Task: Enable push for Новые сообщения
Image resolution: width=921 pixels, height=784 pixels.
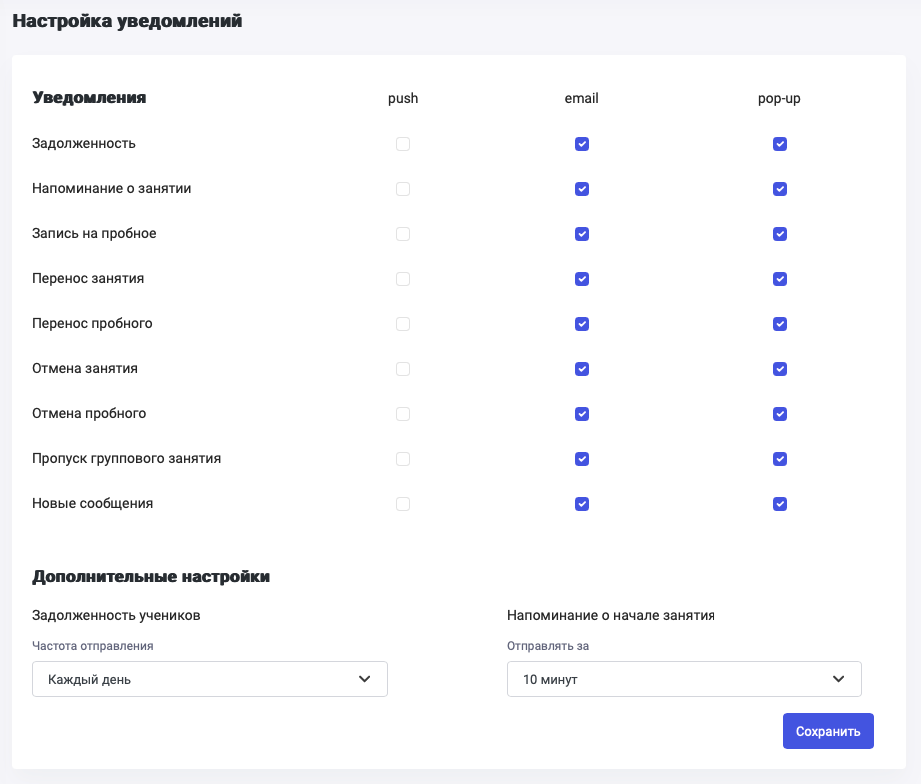Action: point(403,504)
